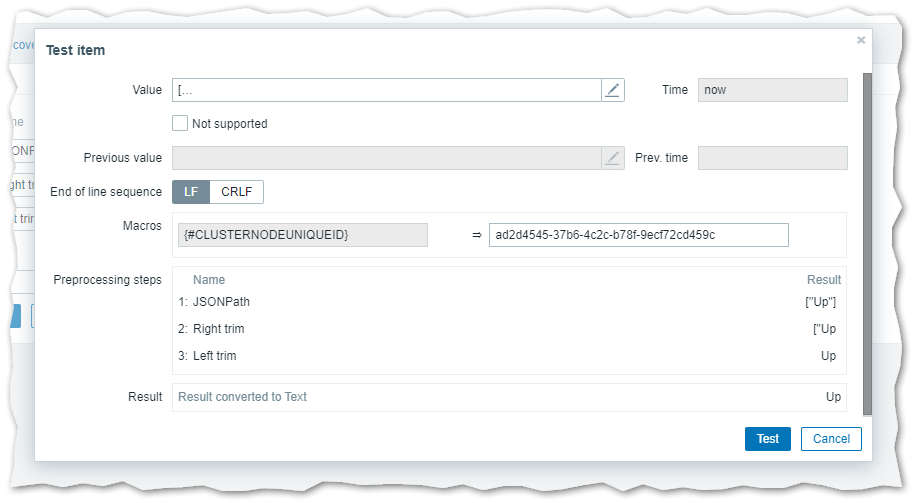Select the Left trim preprocessing step
914x503 pixels.
coord(214,356)
